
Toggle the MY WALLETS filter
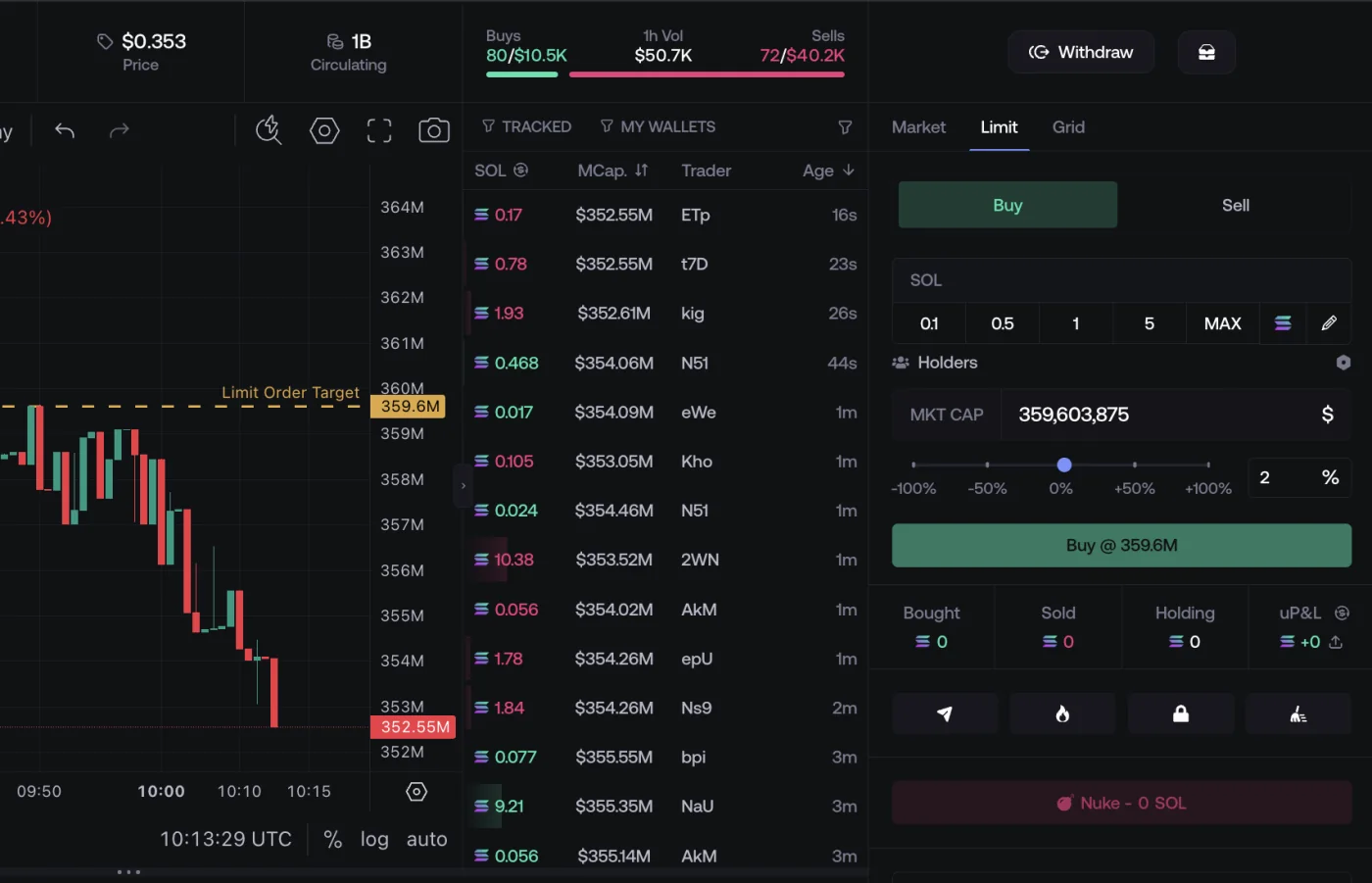click(658, 126)
